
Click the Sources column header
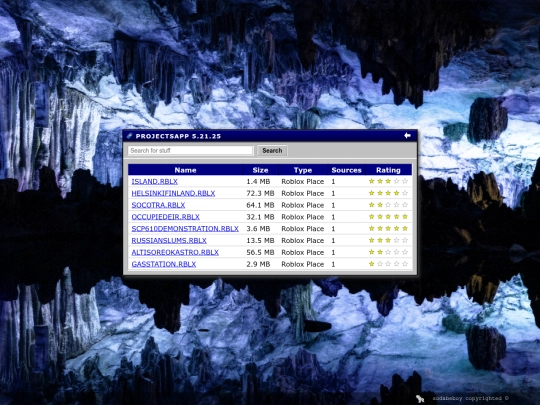coord(346,170)
